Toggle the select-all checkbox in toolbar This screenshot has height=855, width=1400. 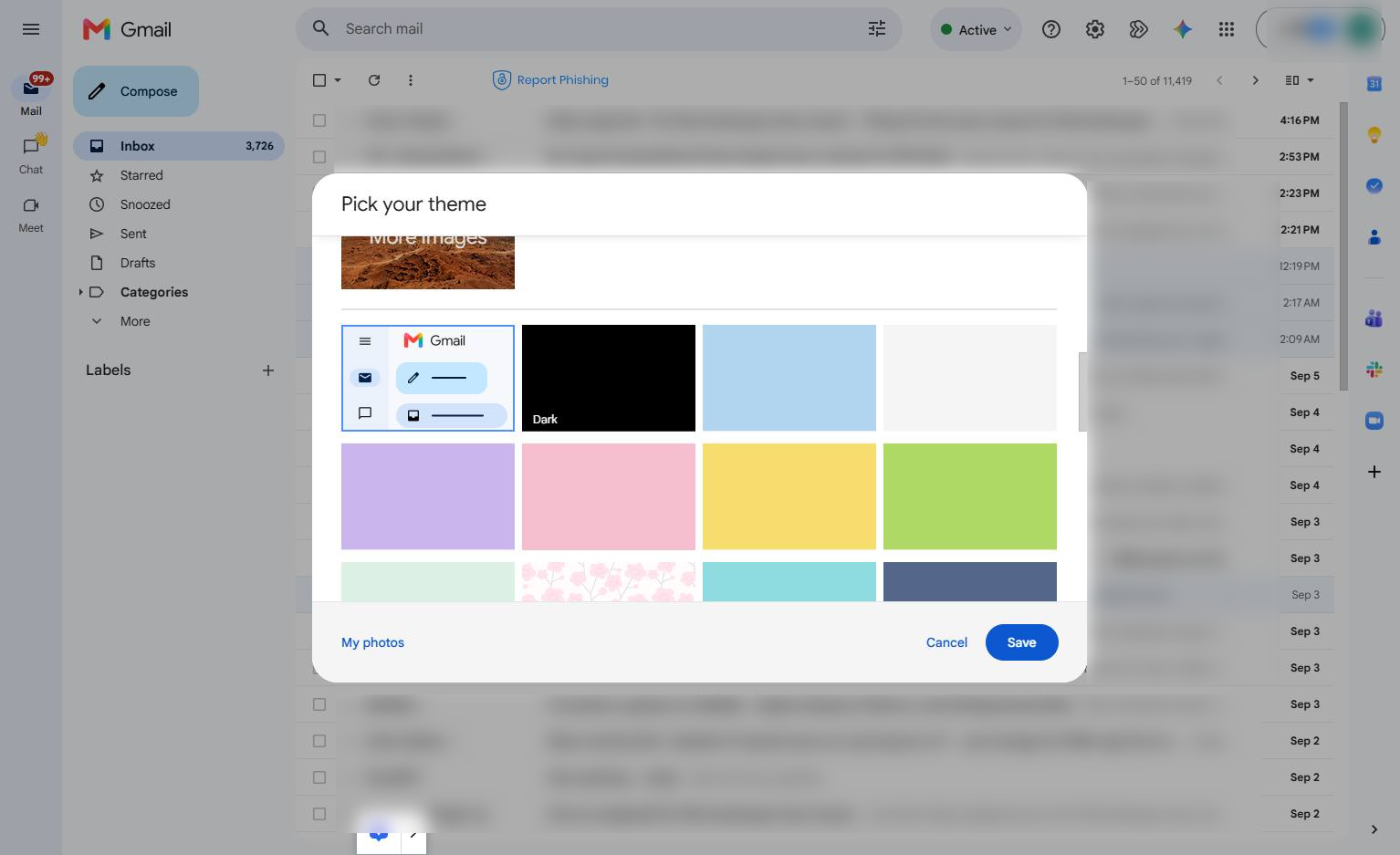click(x=319, y=80)
